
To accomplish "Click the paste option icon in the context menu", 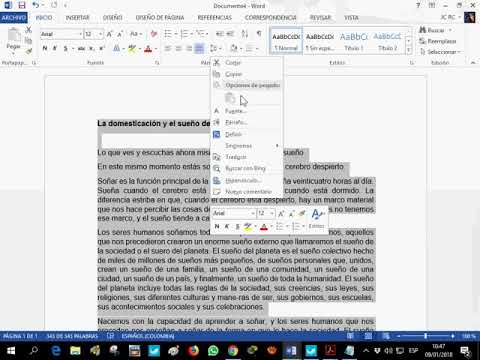I will click(230, 98).
